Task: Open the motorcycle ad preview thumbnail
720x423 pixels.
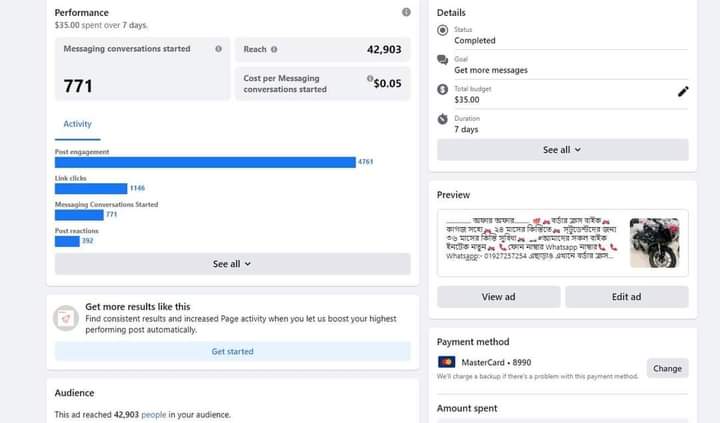Action: [654, 243]
